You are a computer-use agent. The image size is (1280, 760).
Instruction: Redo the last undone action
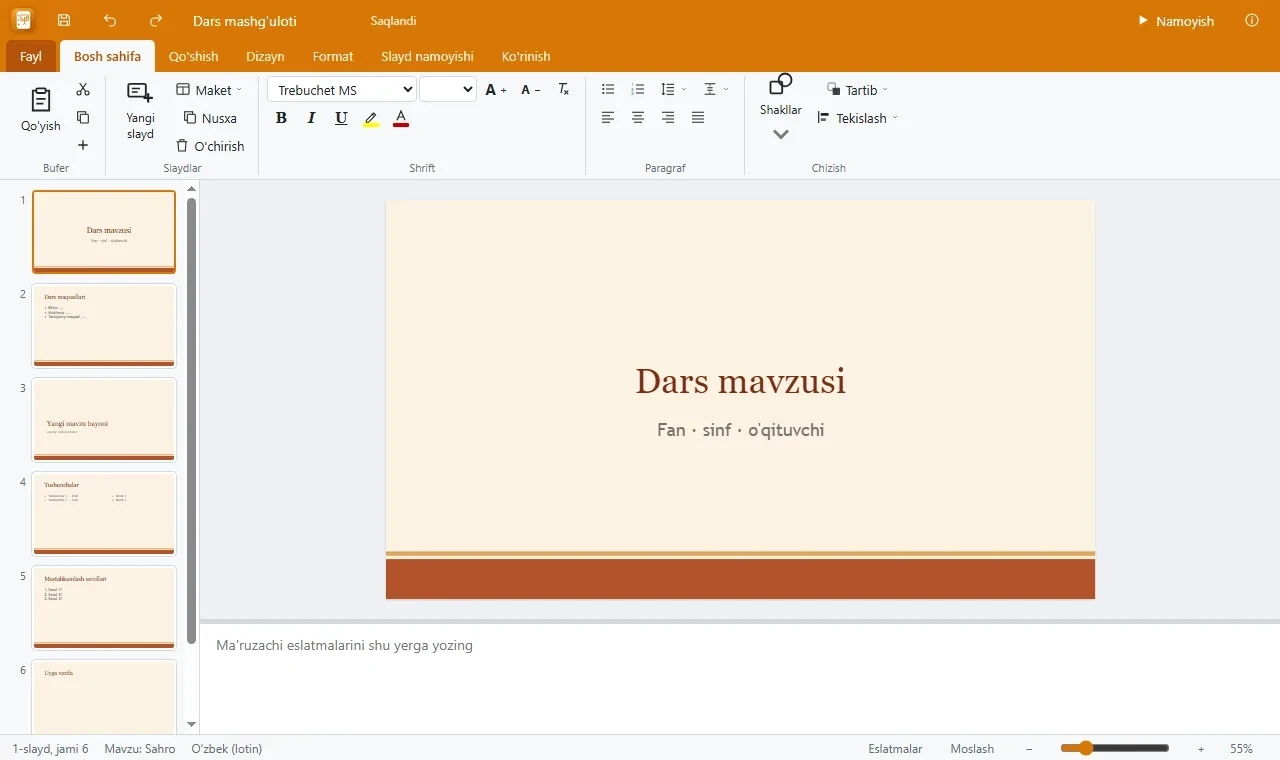tap(156, 20)
